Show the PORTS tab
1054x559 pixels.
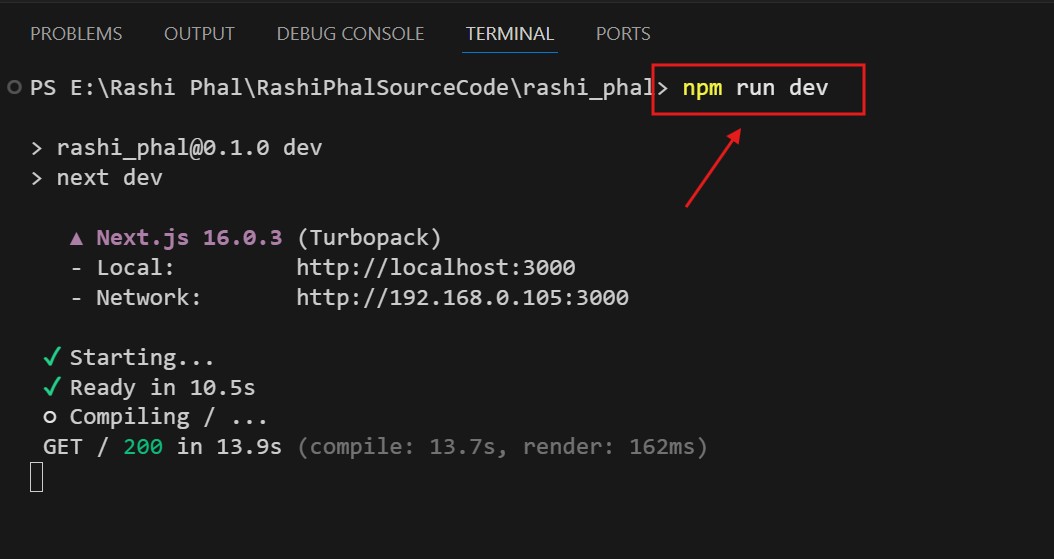(623, 34)
